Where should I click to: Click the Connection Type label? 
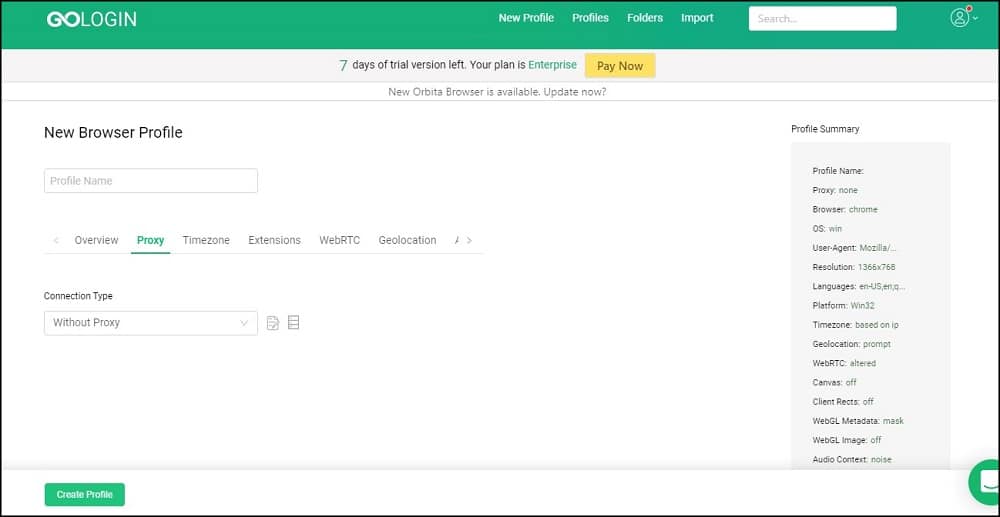(78, 296)
